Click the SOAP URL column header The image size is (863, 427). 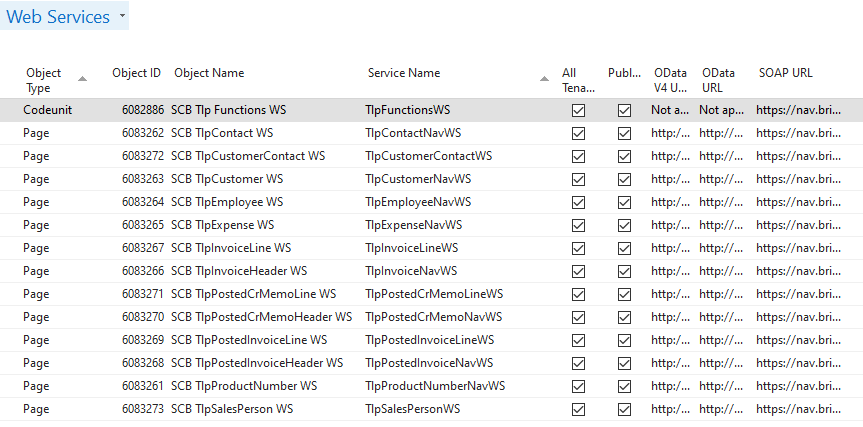(785, 73)
